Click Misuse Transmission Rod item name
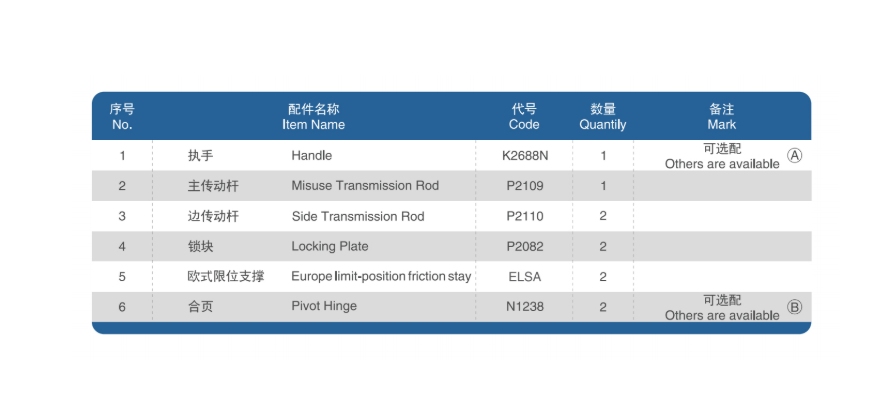Screen dimensions: 888x404 click(x=365, y=186)
